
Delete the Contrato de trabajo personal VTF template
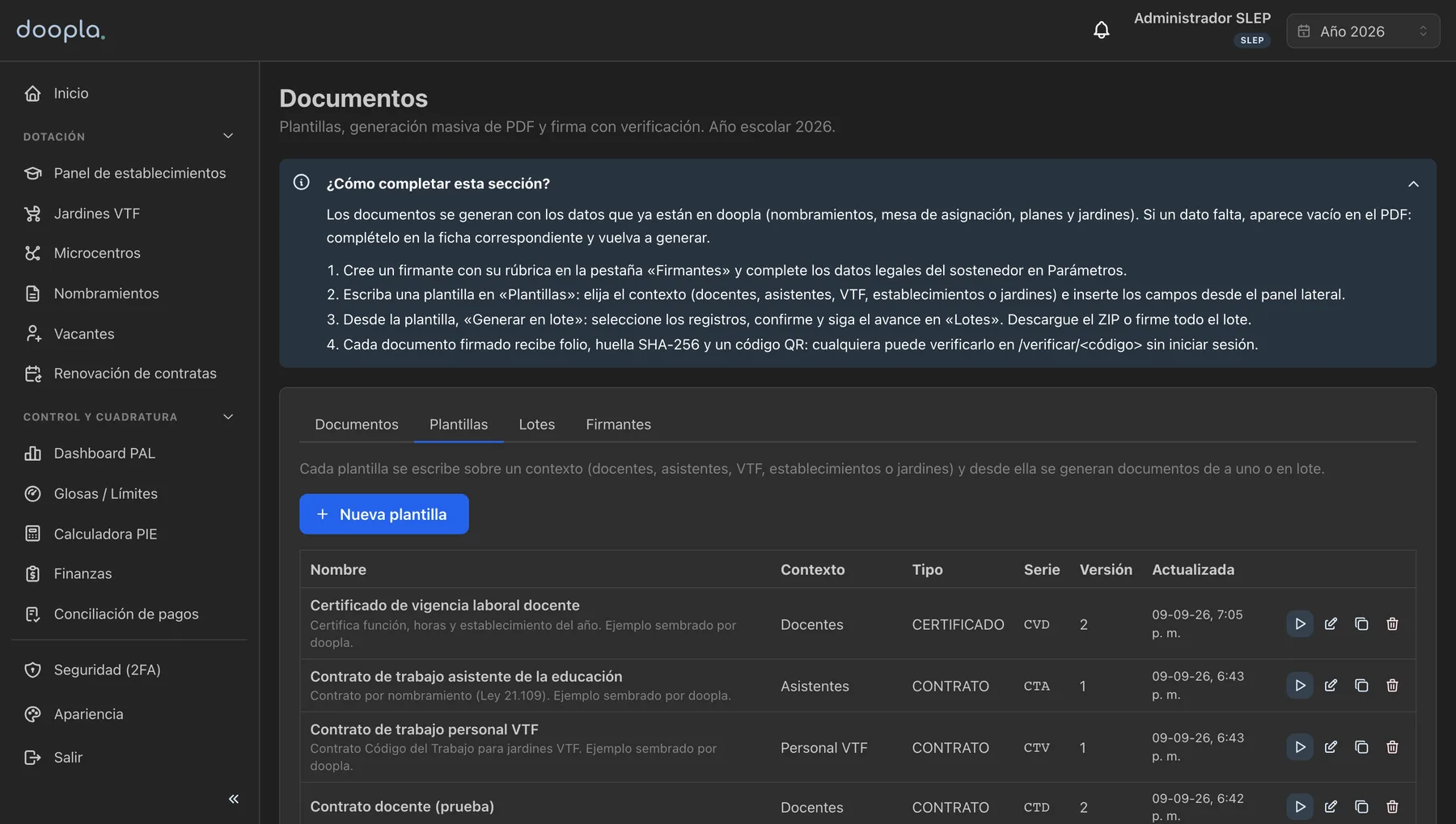[1392, 747]
